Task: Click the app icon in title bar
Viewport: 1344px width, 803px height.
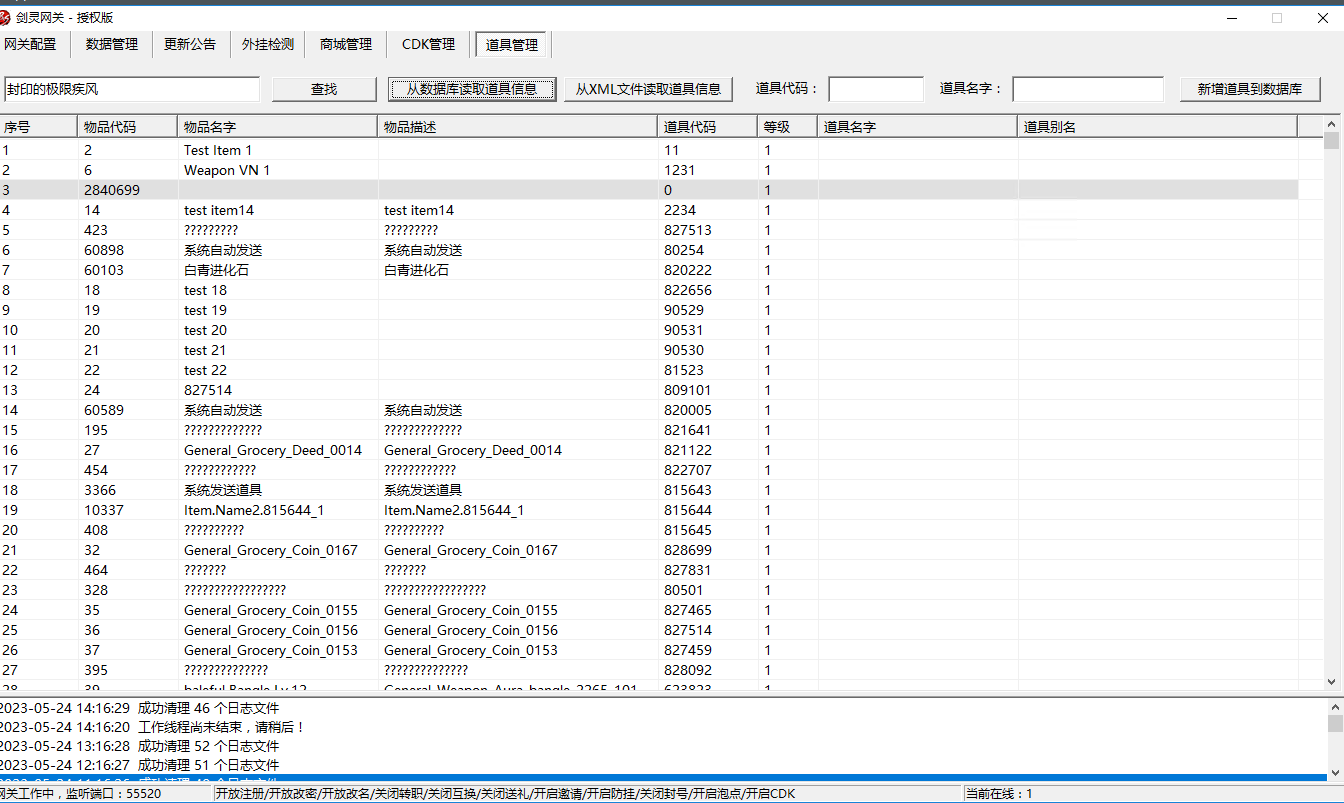Action: coord(7,18)
